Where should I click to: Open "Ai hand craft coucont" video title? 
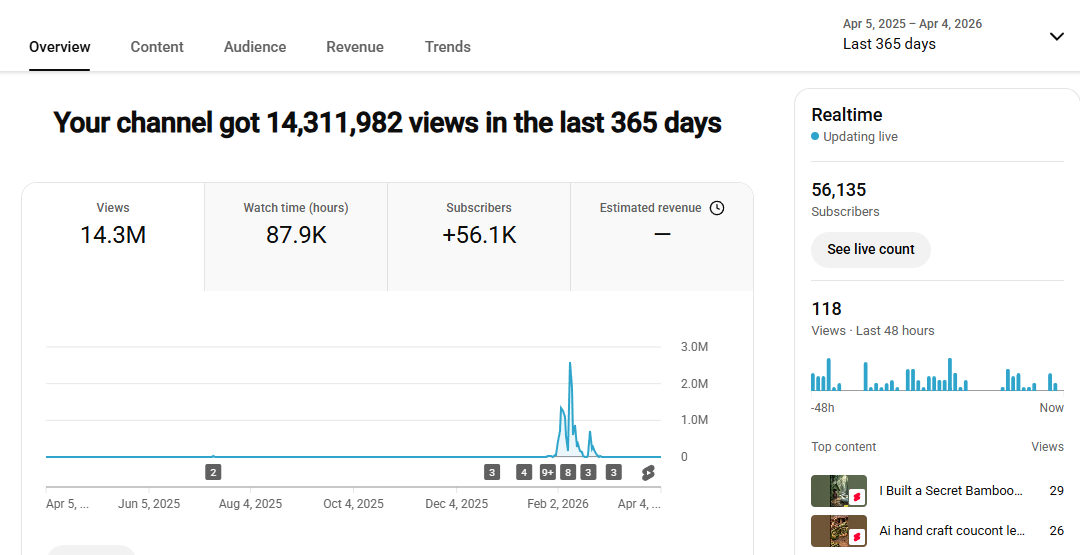click(x=951, y=531)
